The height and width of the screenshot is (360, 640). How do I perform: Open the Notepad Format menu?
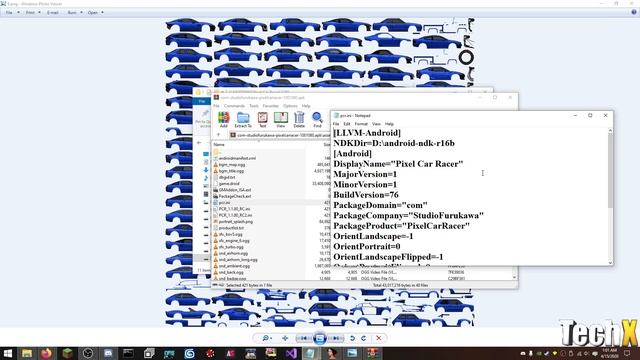tap(361, 124)
